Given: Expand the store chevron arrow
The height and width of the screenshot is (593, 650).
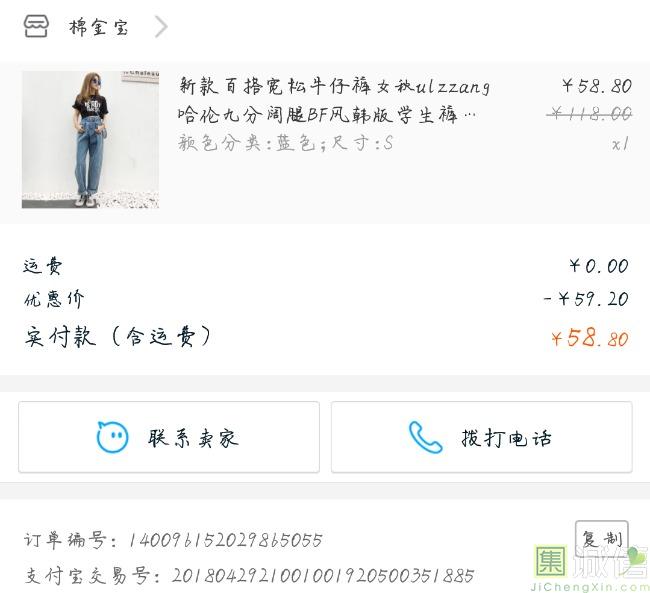Looking at the screenshot, I should (x=161, y=27).
